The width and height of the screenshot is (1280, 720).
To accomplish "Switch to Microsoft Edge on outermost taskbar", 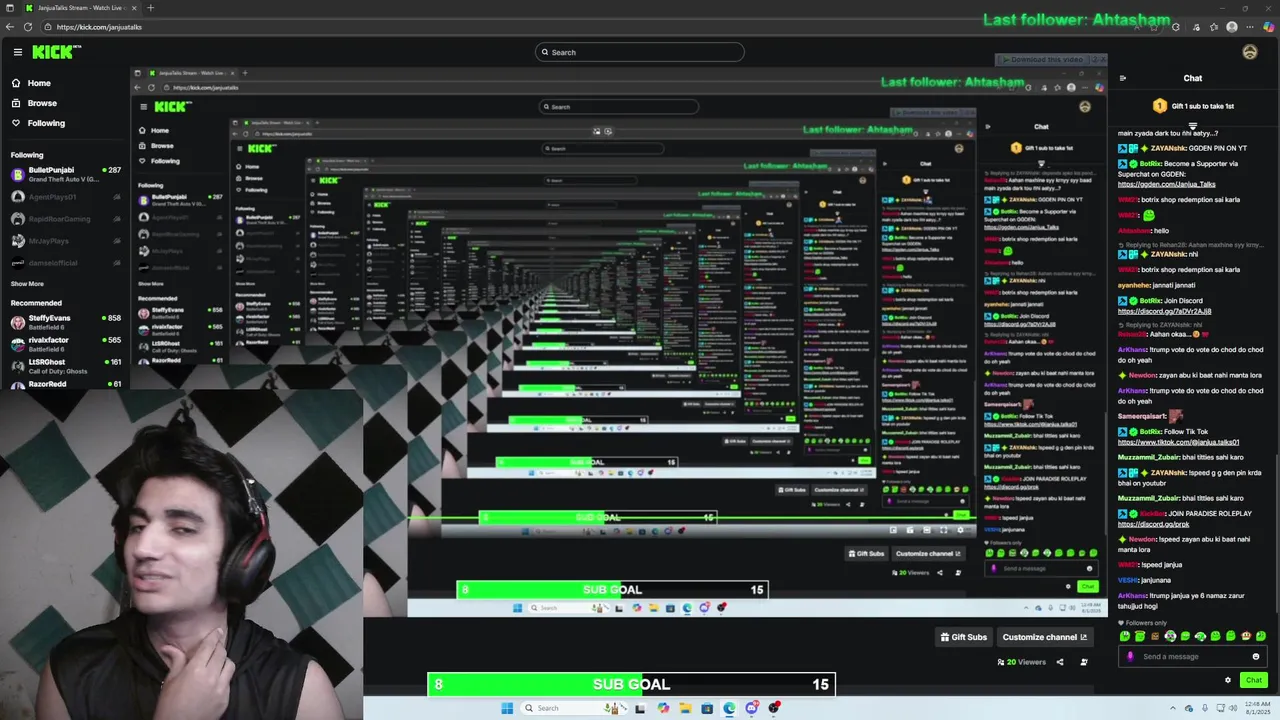I will [729, 708].
